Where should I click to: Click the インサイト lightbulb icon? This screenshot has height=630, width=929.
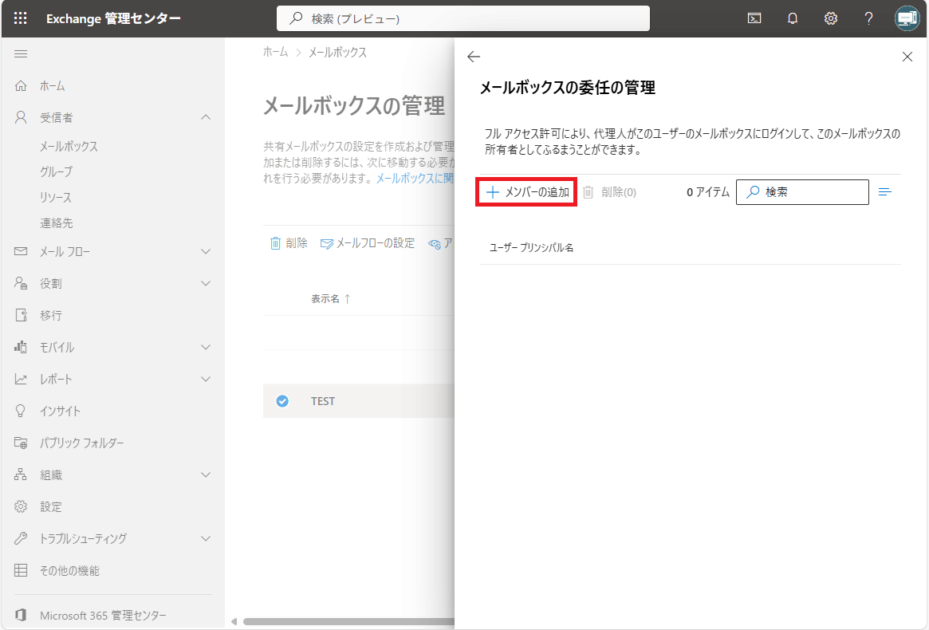point(21,411)
